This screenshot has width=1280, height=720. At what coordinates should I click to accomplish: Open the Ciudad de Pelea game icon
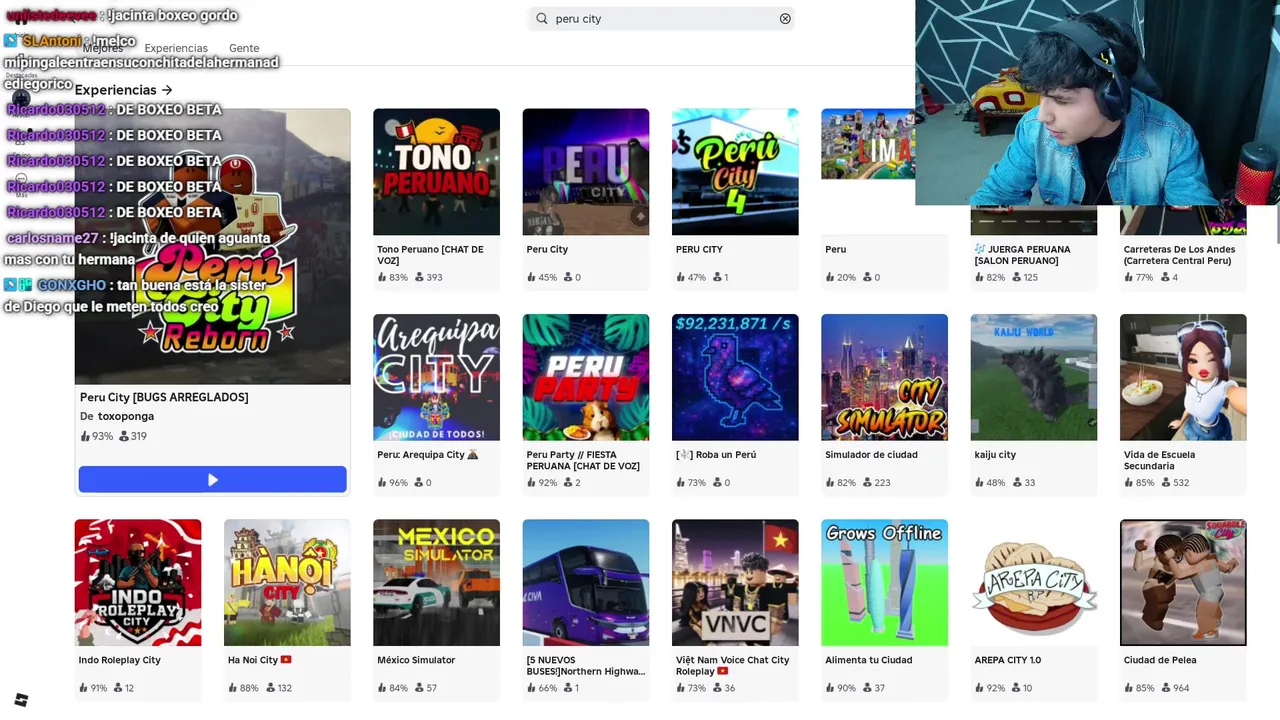(x=1183, y=582)
